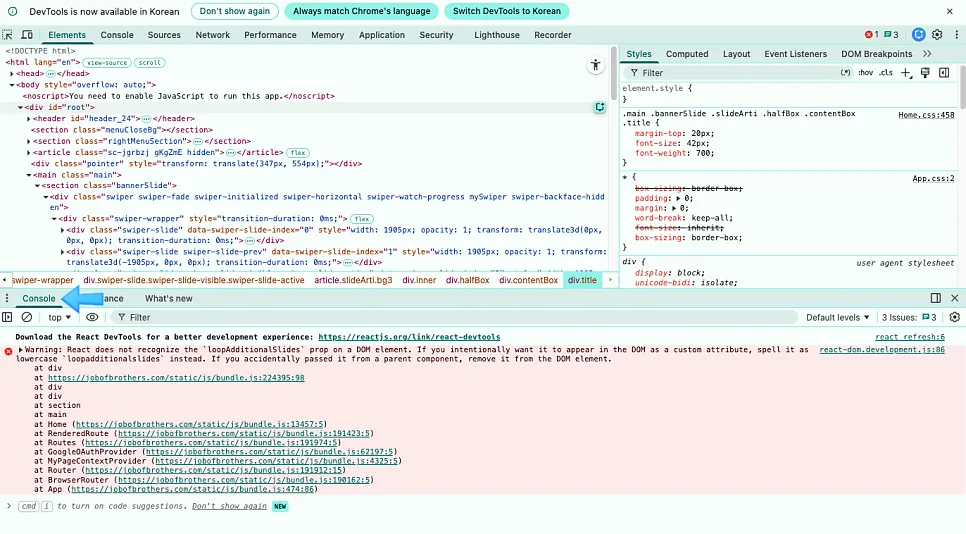Click Switch DevTools to Korean button

[506, 11]
